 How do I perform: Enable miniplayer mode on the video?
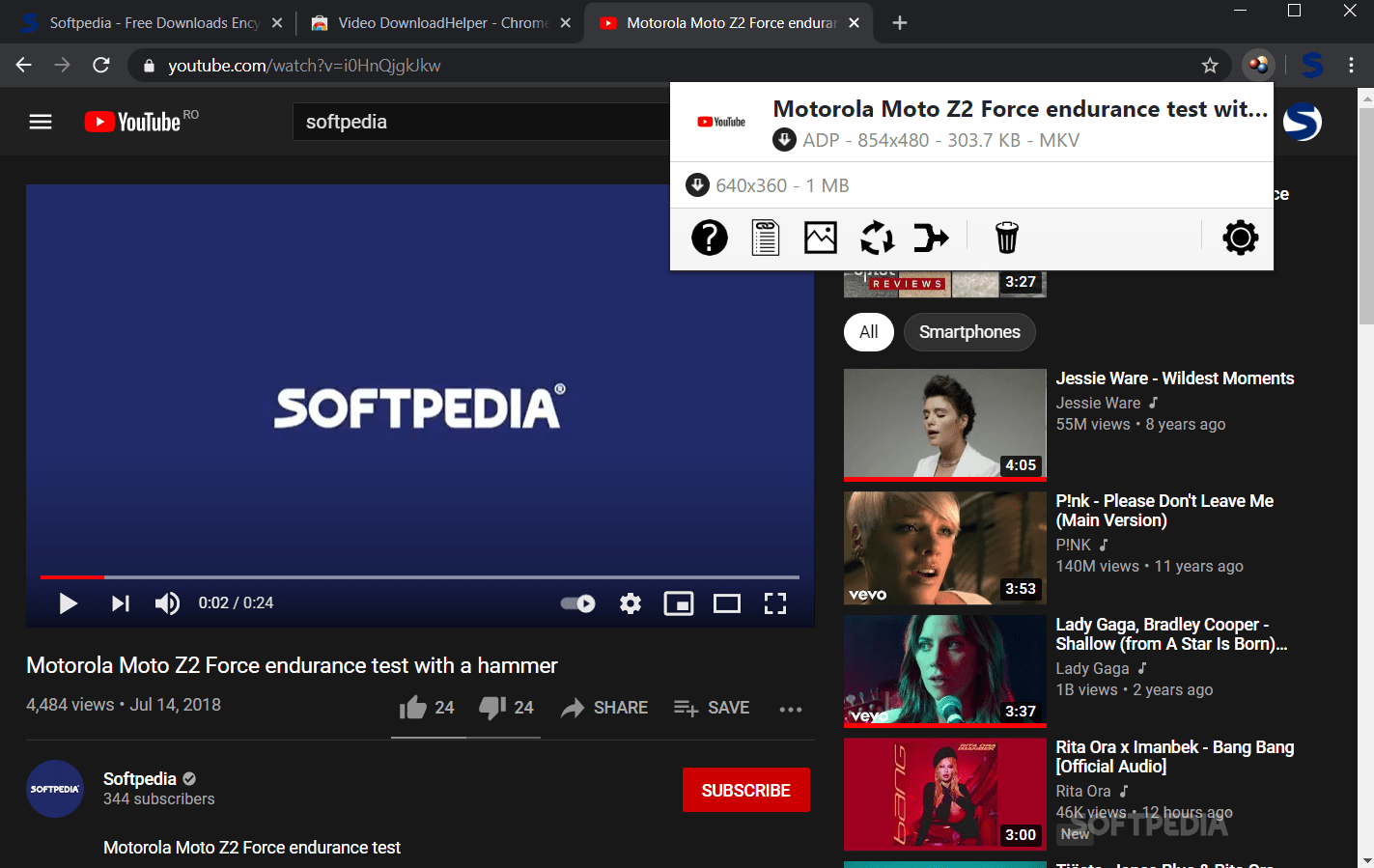coord(679,602)
